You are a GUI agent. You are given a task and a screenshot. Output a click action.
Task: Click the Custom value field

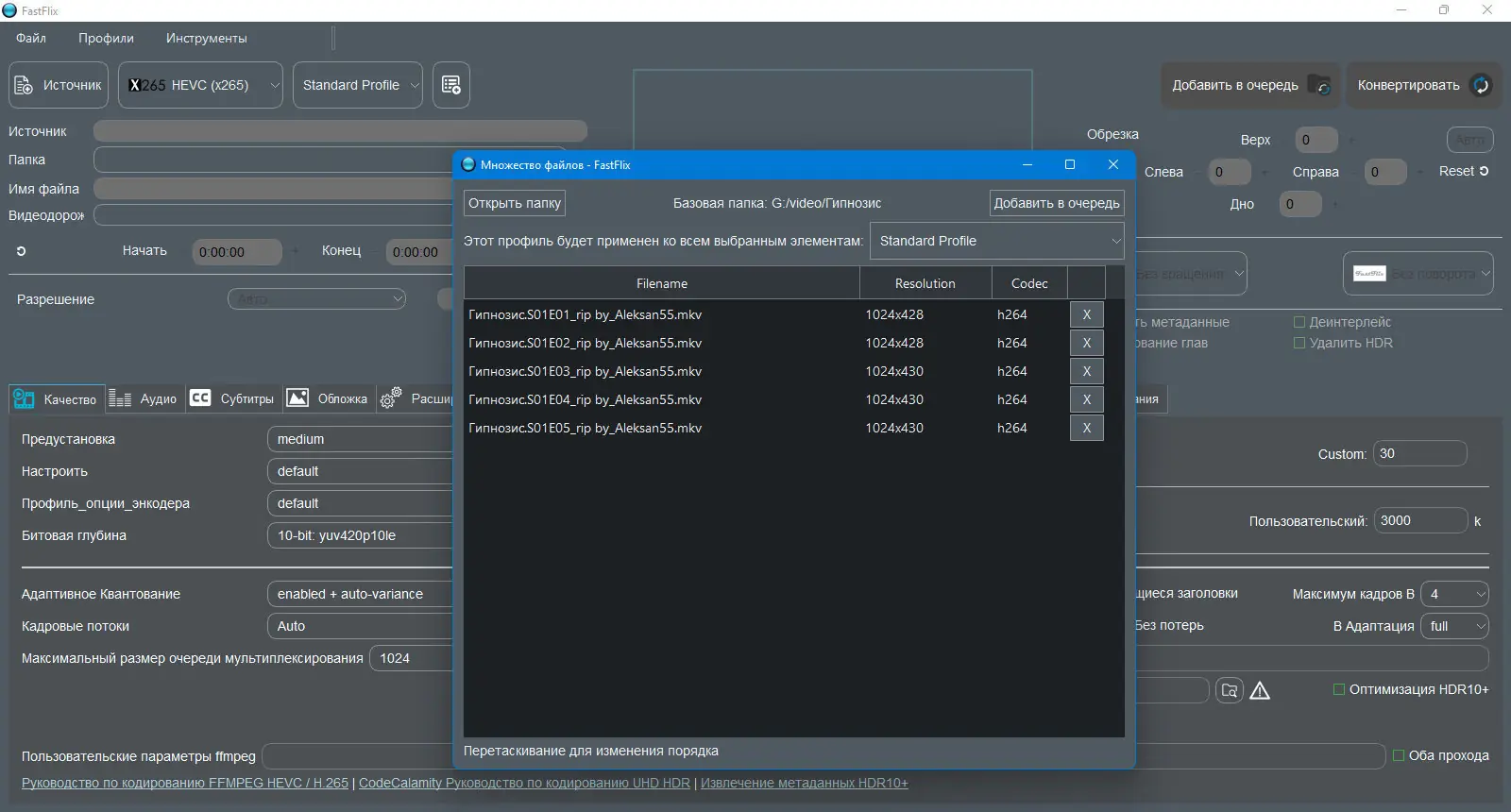[1419, 454]
